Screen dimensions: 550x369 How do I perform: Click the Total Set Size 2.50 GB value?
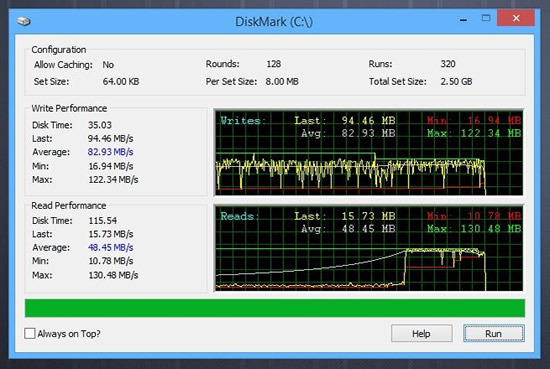(x=456, y=81)
